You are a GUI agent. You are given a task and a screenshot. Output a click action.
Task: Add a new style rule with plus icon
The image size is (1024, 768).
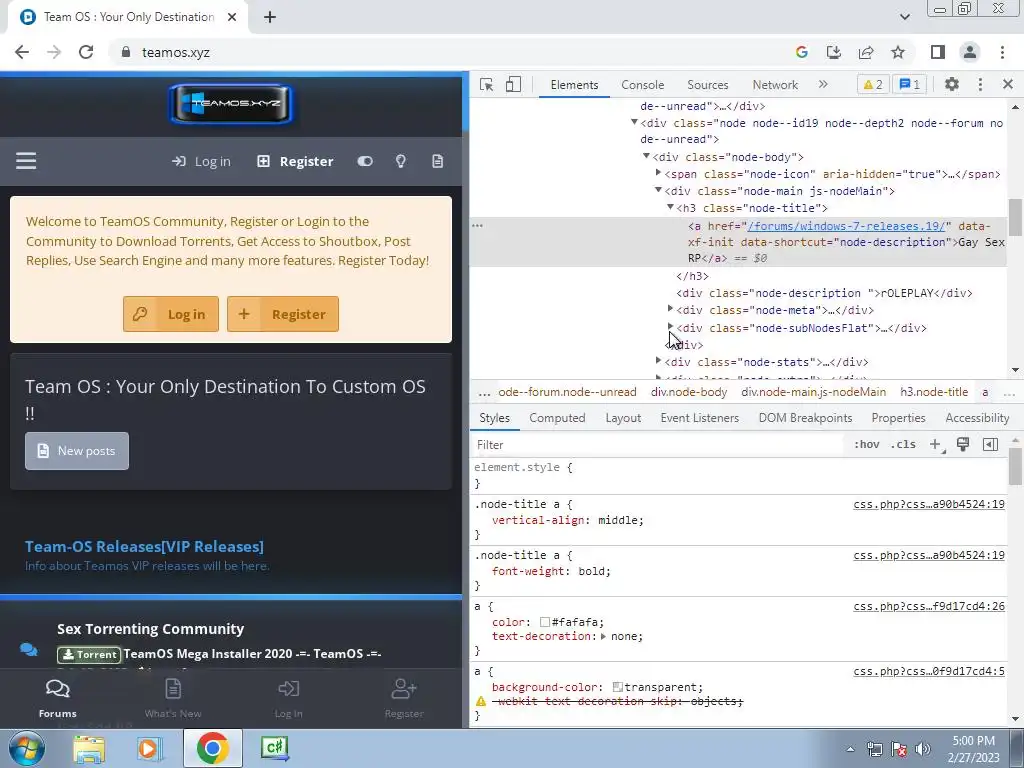[935, 445]
